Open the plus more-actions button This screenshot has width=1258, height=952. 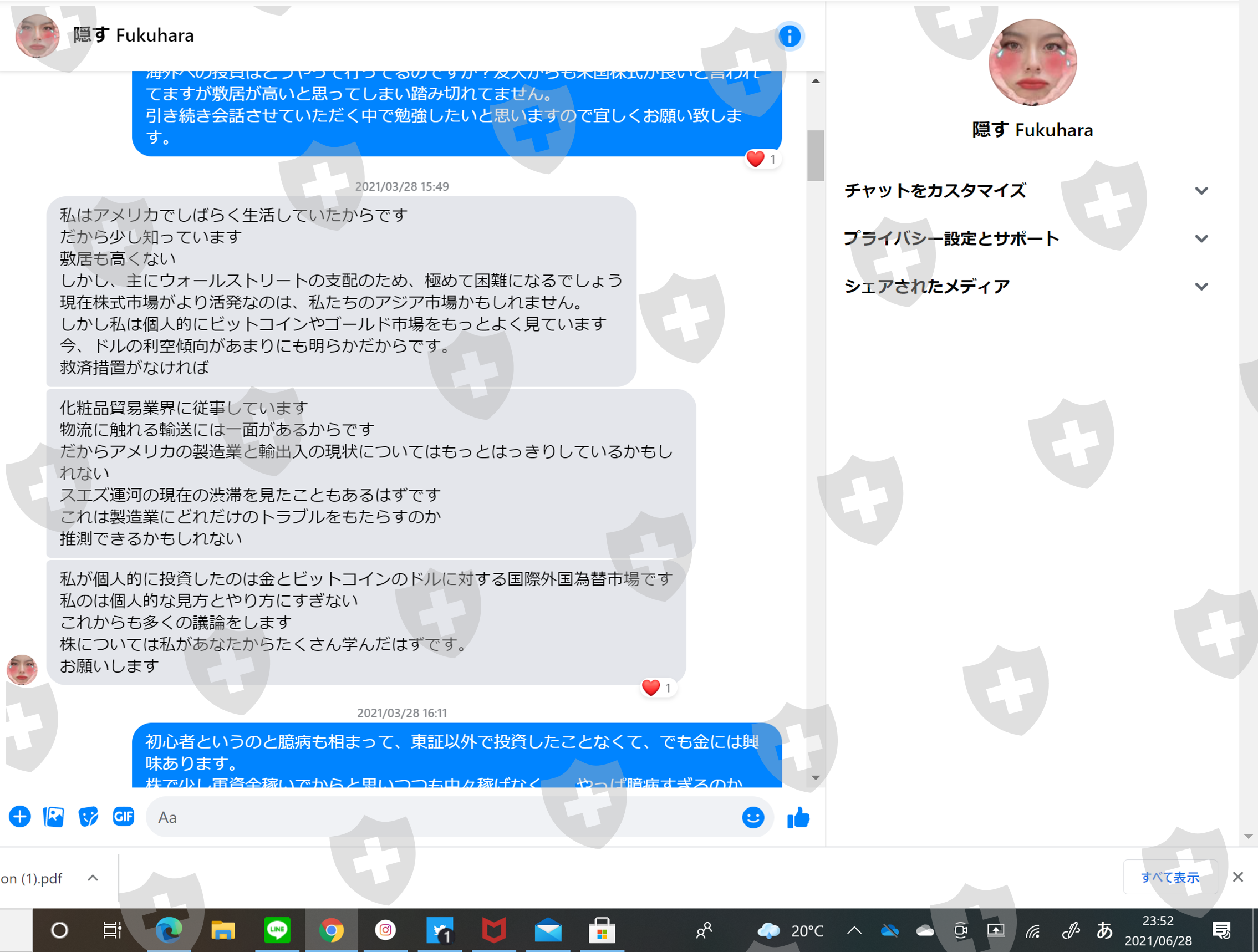tap(20, 817)
